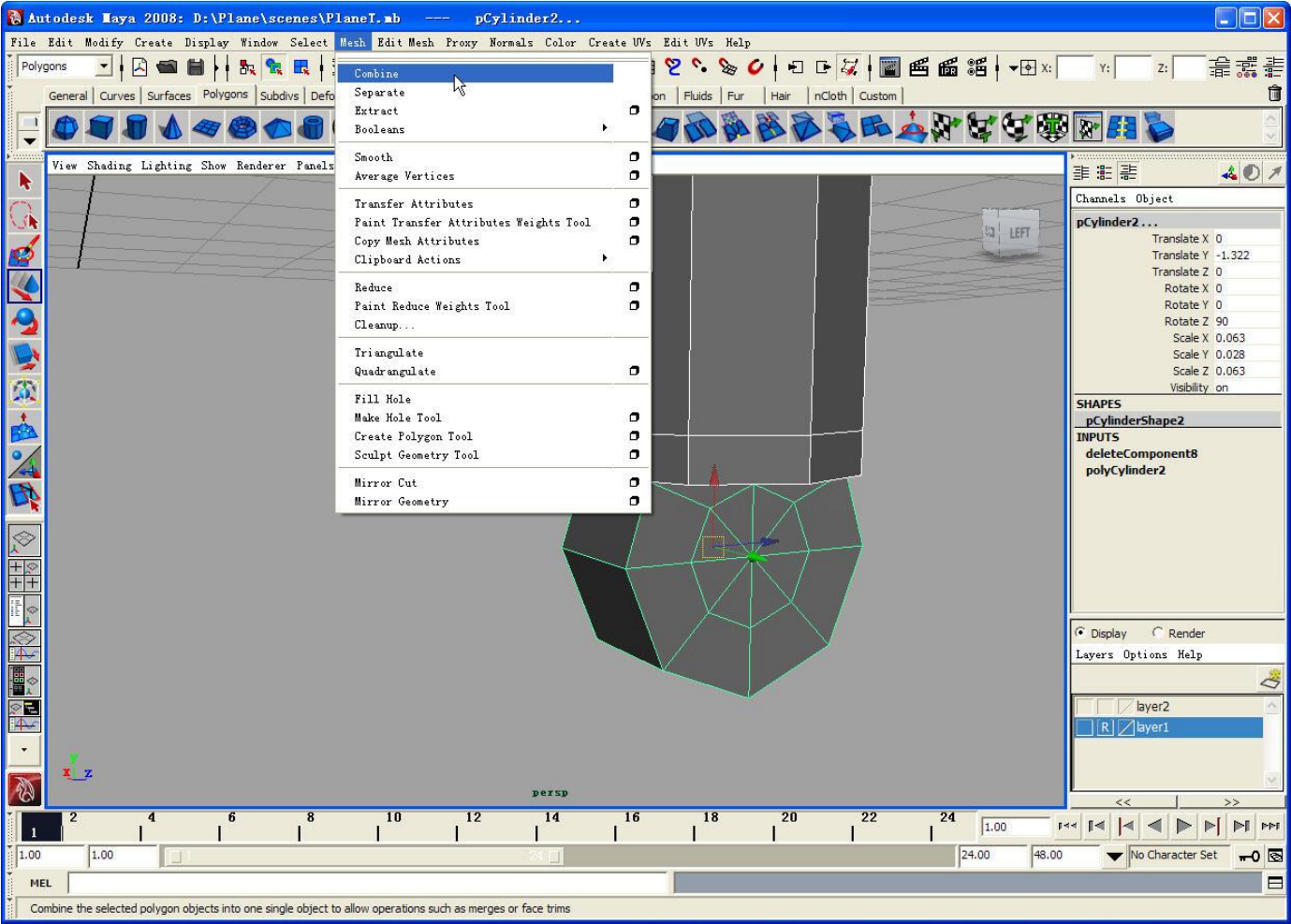The height and width of the screenshot is (924, 1291).
Task: Open the Channels menu in Channel Box
Action: click(x=1100, y=198)
